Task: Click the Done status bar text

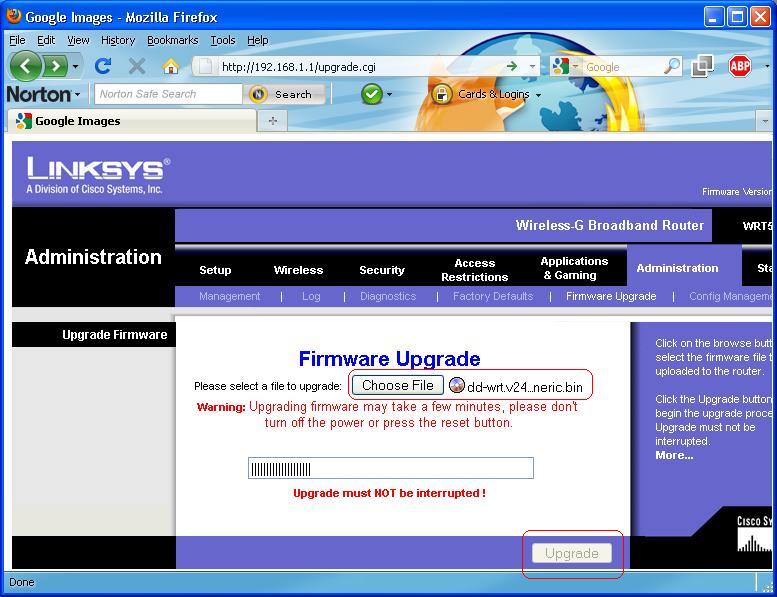Action: tap(22, 582)
